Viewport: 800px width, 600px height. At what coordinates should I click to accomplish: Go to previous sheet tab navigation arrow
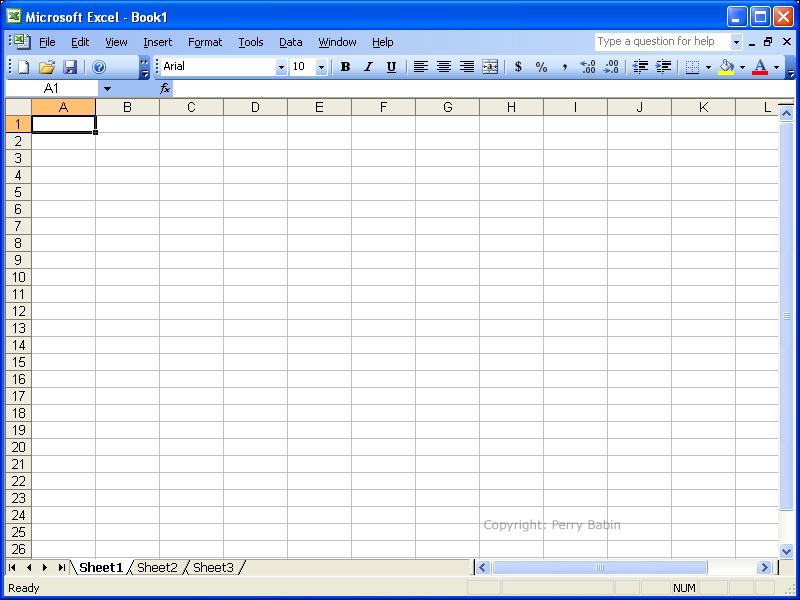coord(29,567)
